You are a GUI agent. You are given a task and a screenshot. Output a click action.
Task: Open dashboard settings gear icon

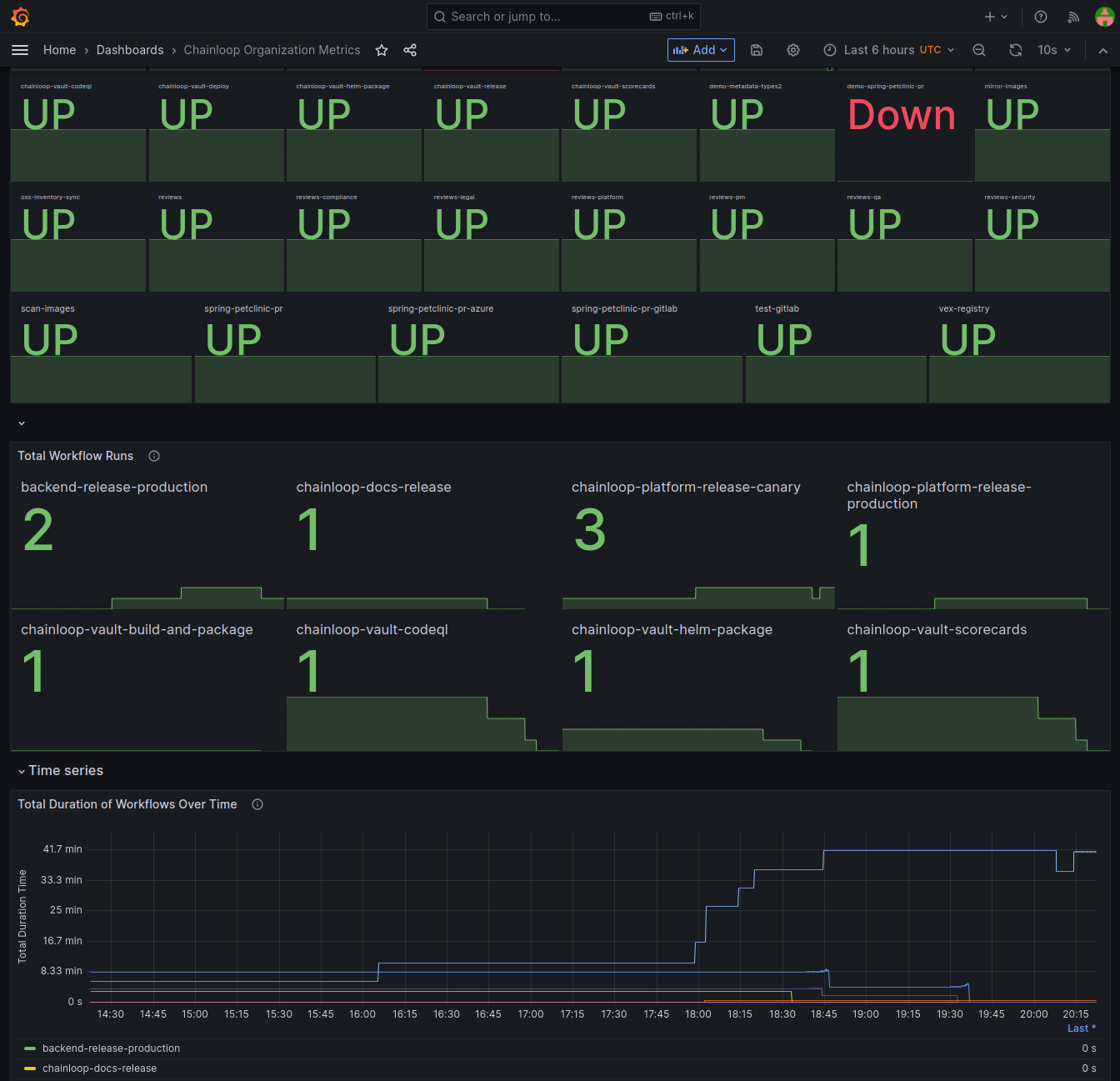793,50
